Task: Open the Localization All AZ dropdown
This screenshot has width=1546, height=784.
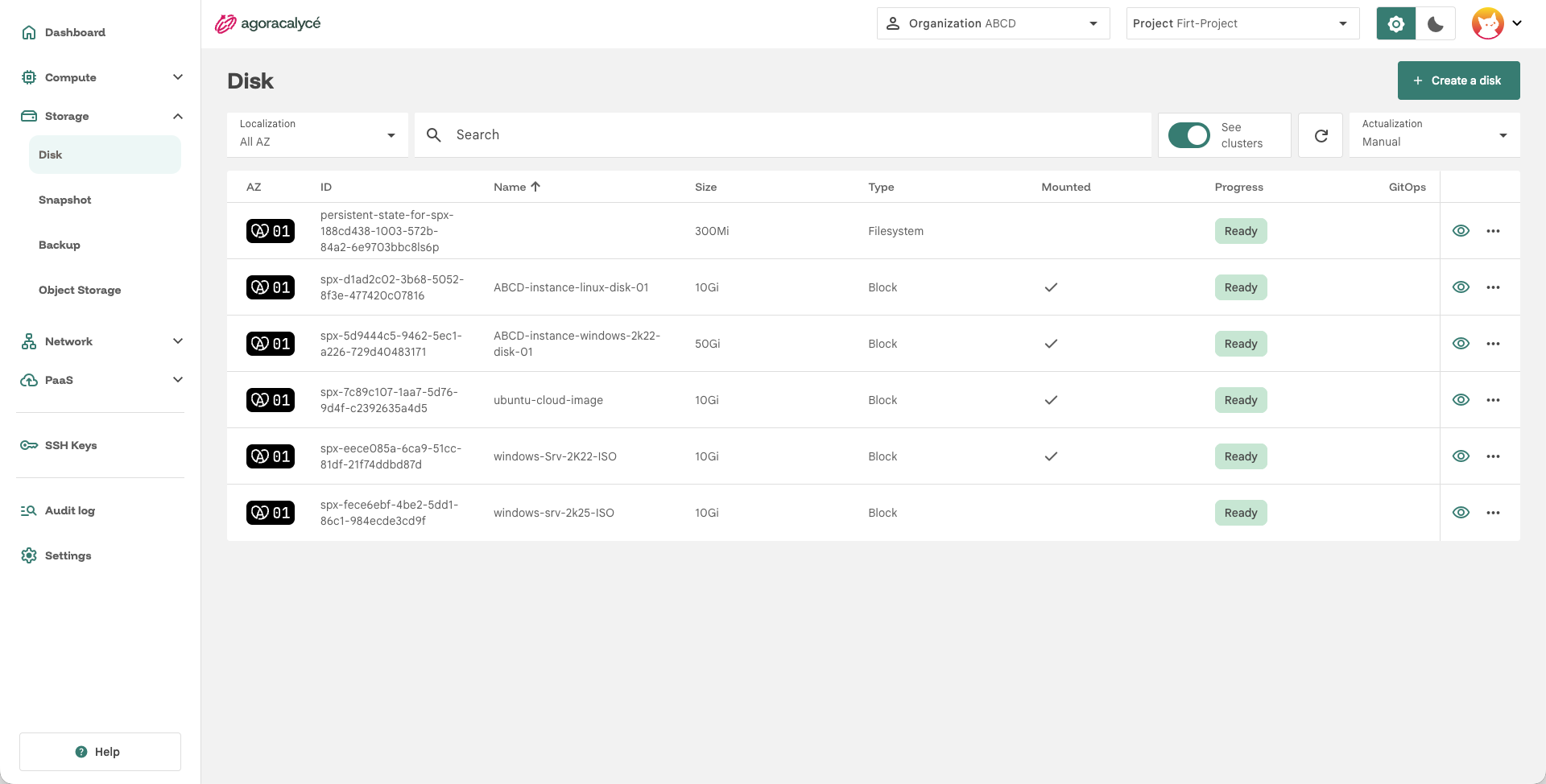Action: [317, 135]
